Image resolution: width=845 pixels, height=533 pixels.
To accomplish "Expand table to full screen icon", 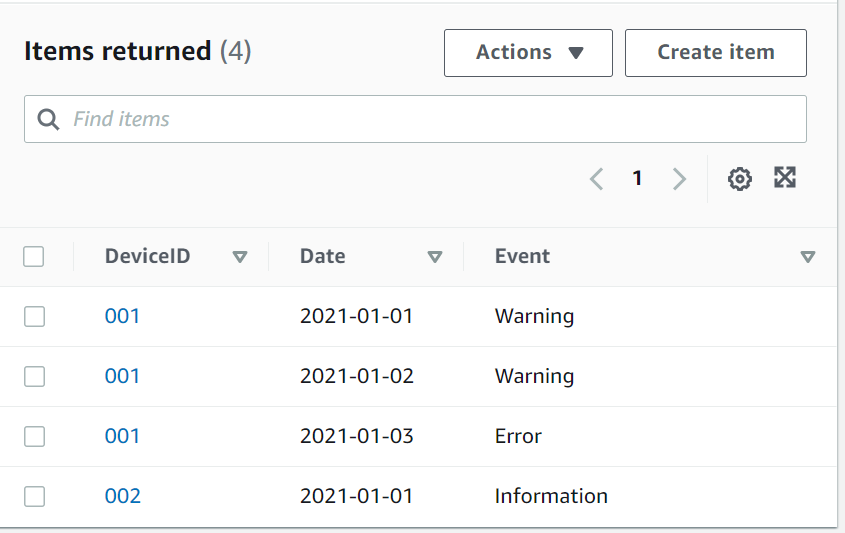I will coord(785,178).
